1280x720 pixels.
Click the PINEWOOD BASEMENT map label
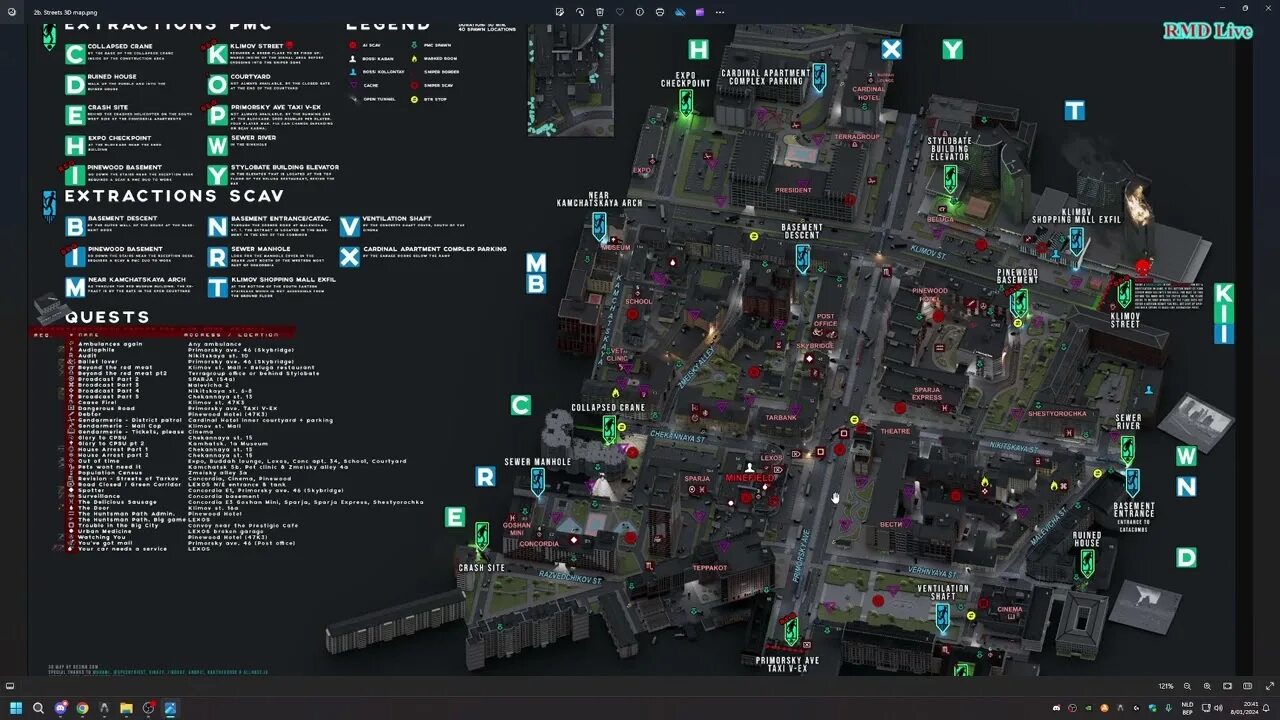[1017, 275]
